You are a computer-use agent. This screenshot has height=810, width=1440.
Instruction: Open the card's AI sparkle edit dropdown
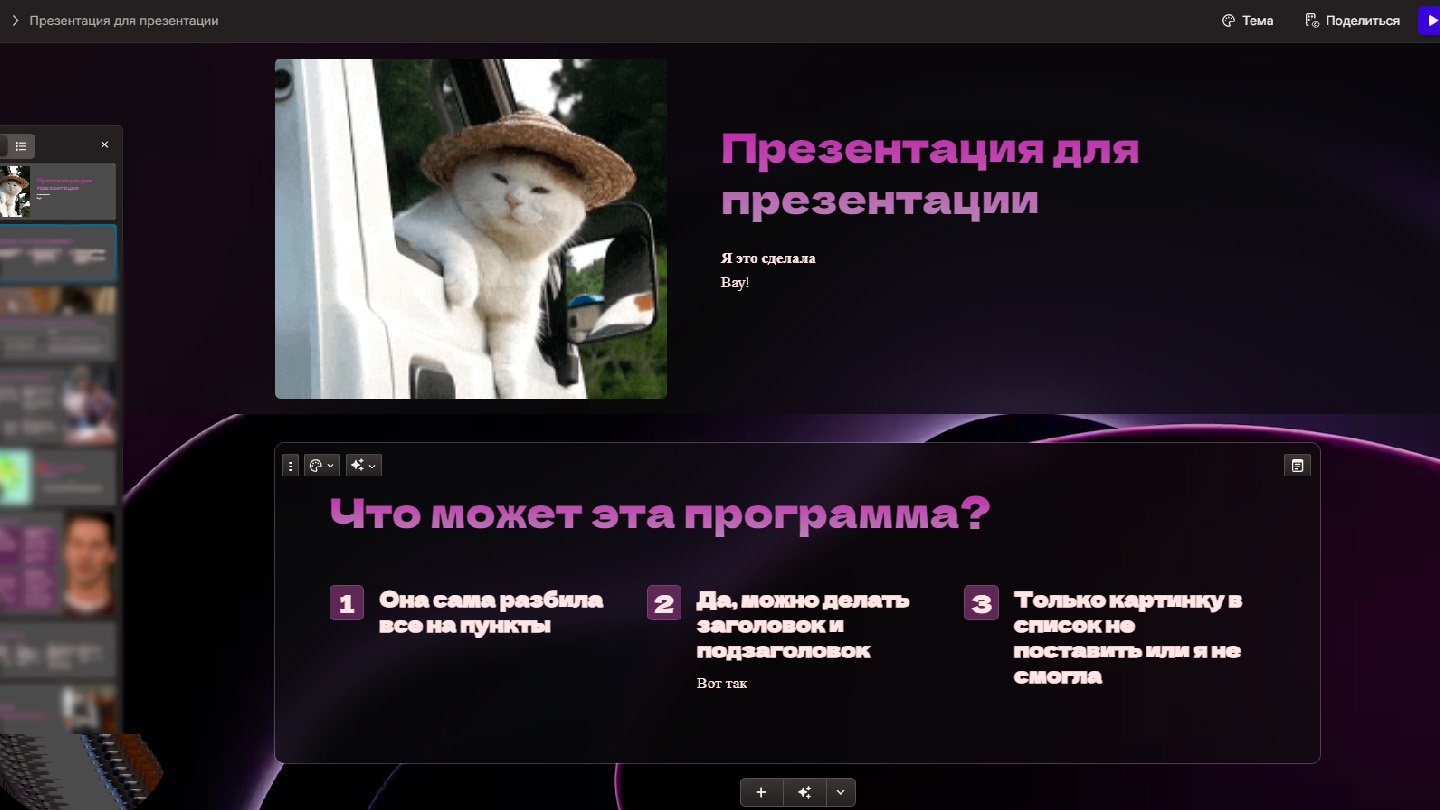pos(364,466)
